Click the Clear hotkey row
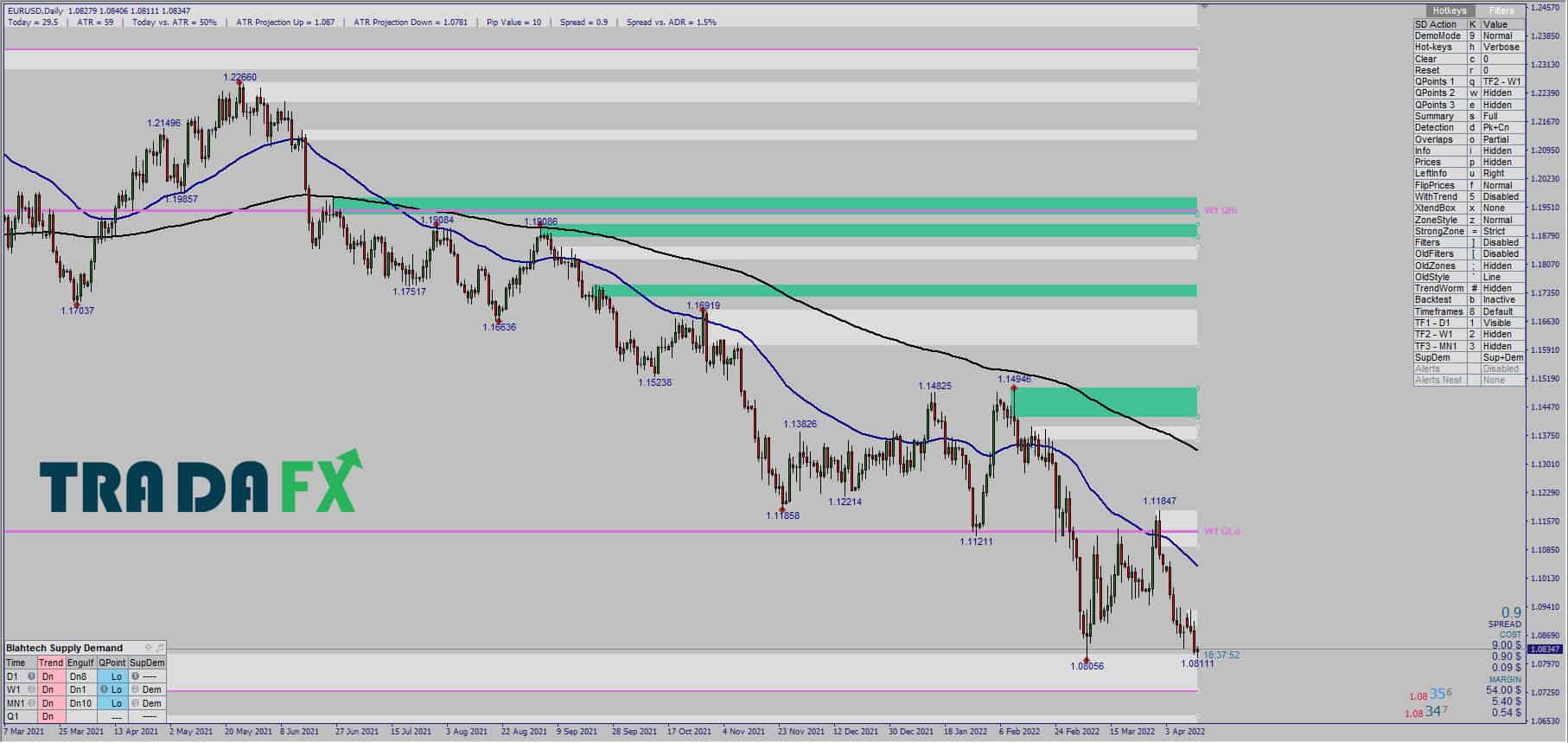The width and height of the screenshot is (1568, 743). (1469, 59)
